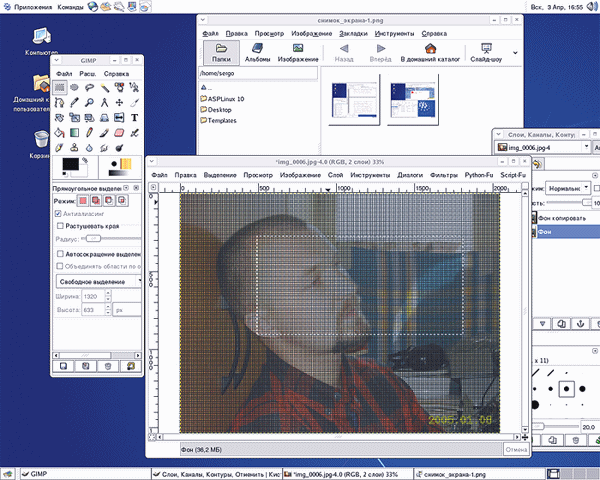Click Альбомы toolbar button

point(258,53)
